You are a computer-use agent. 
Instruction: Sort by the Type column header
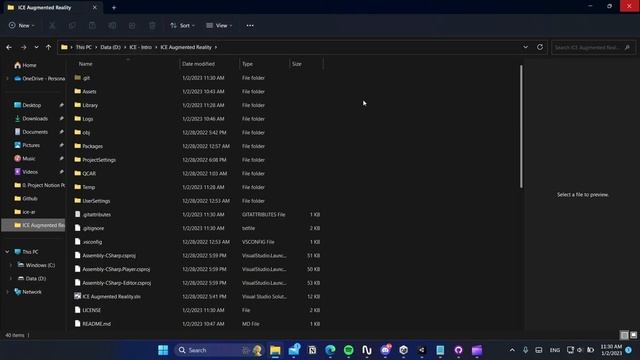click(247, 64)
